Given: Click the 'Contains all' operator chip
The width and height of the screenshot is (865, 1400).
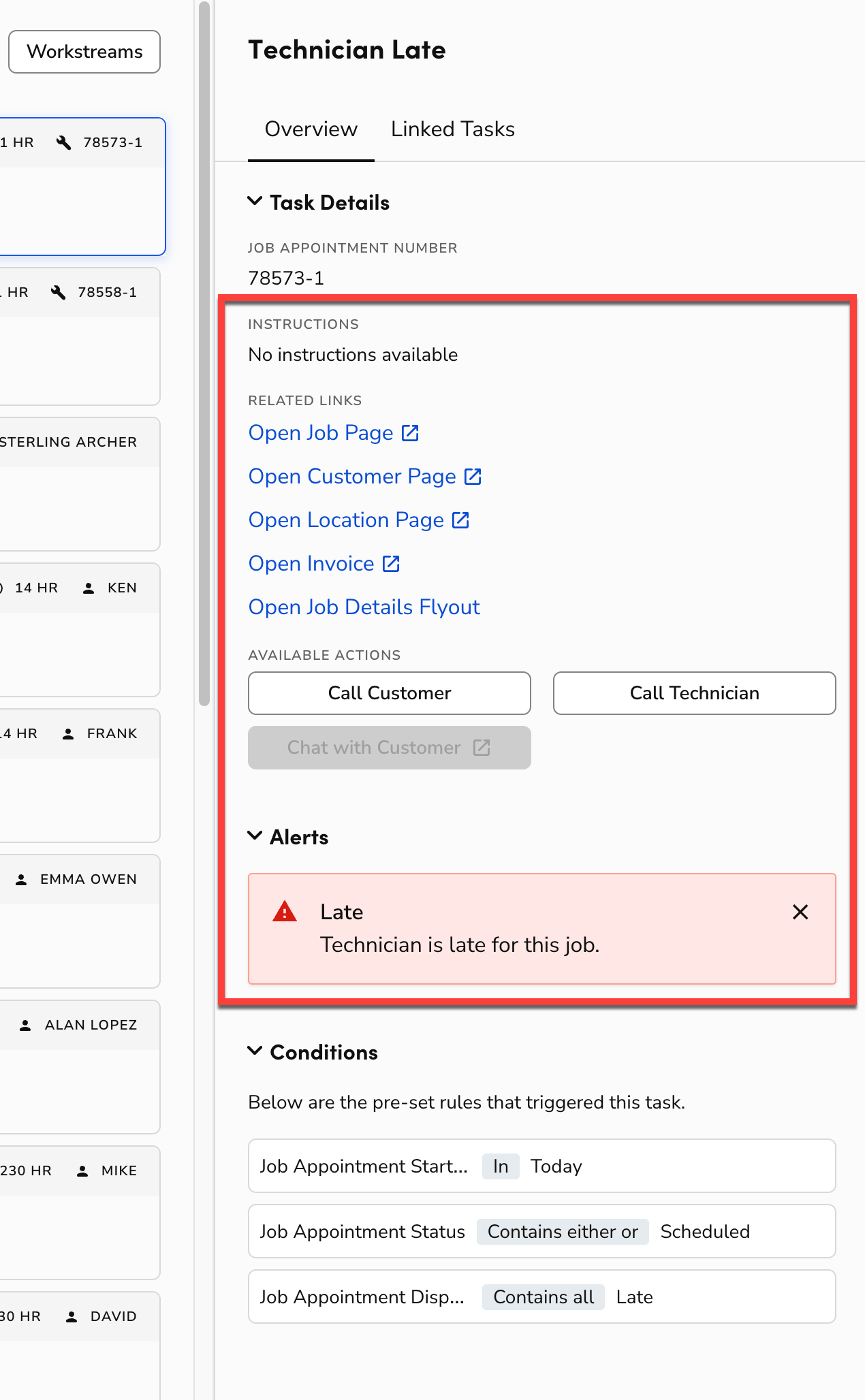Looking at the screenshot, I should [544, 1297].
